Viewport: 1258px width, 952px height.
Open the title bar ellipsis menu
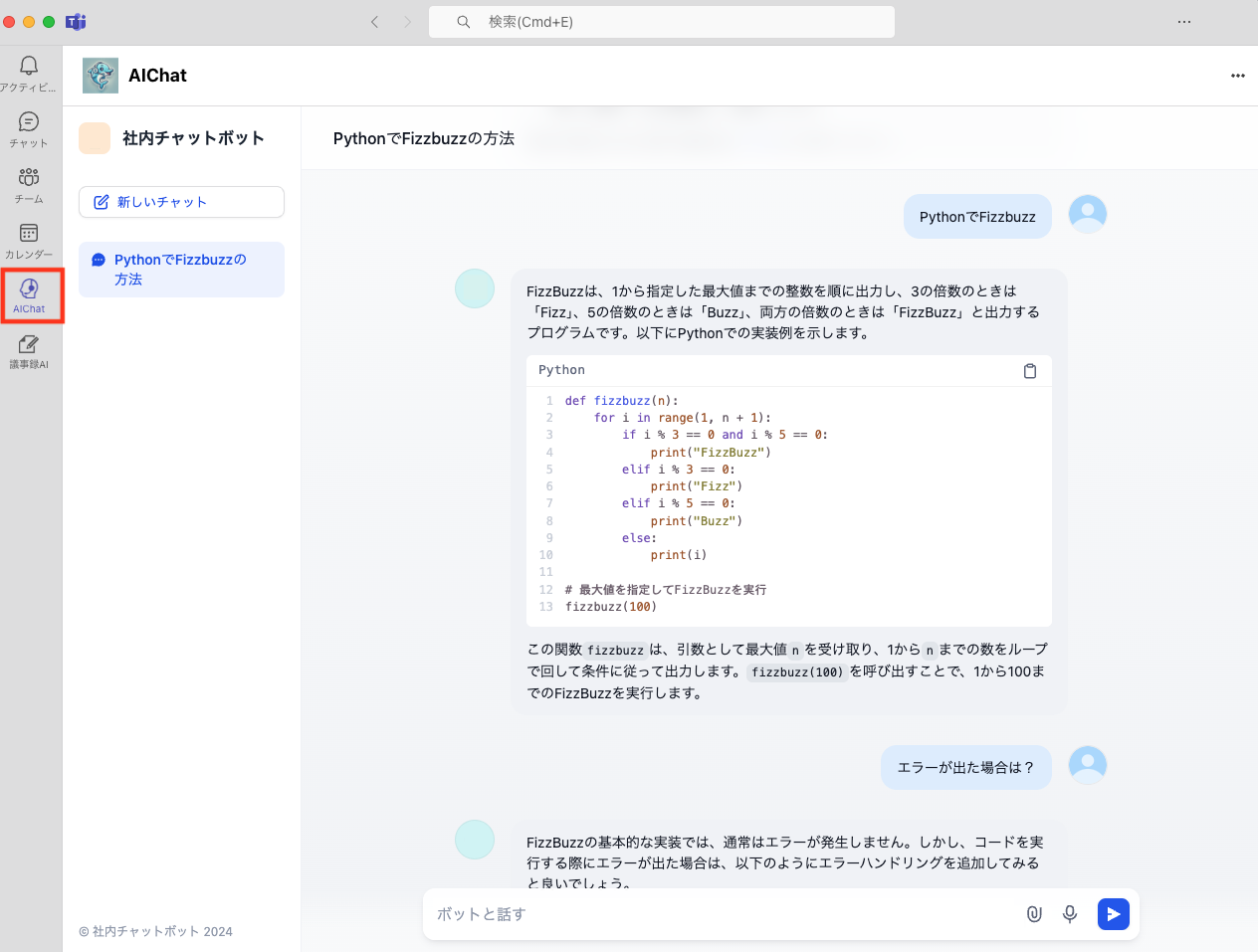click(1184, 22)
